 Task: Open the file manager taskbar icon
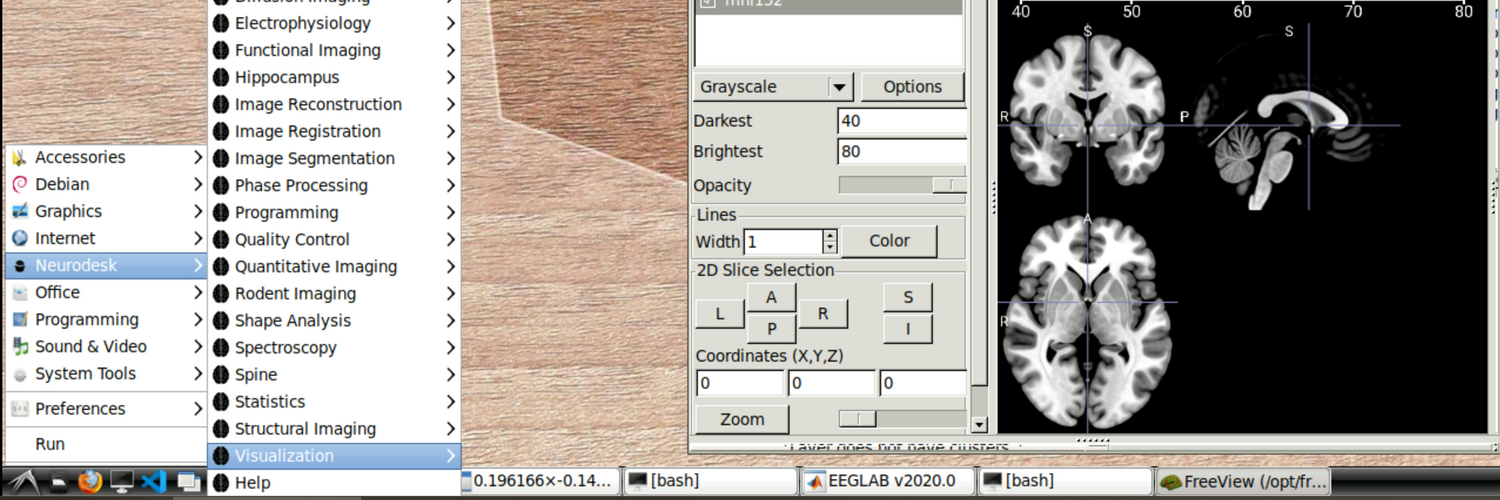tap(60, 483)
